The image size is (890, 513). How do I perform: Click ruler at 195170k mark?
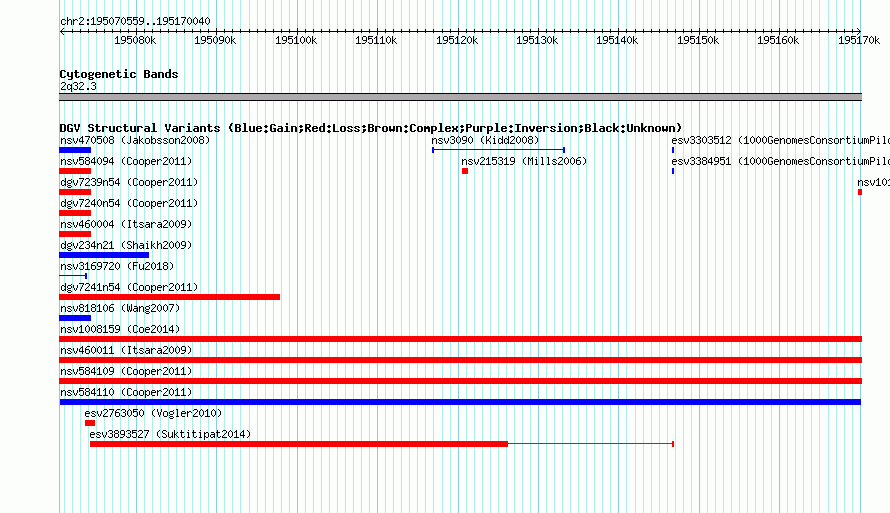859,40
